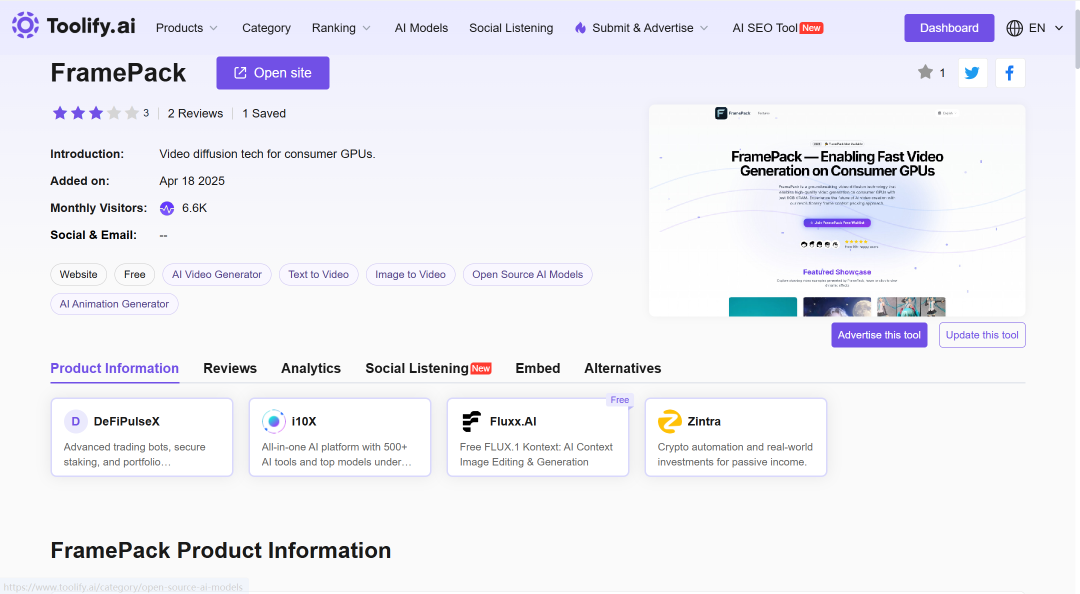Click Update this tool button
Viewport: 1080px width, 594px height.
tap(982, 335)
